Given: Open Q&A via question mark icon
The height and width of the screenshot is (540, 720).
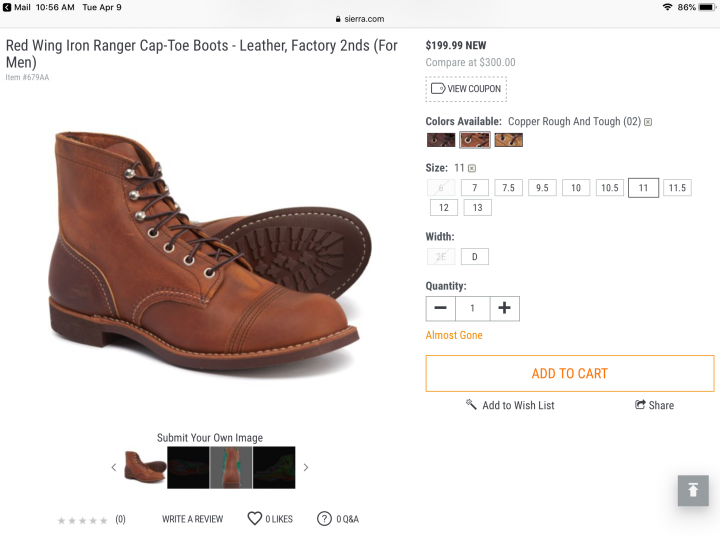Looking at the screenshot, I should (x=324, y=519).
